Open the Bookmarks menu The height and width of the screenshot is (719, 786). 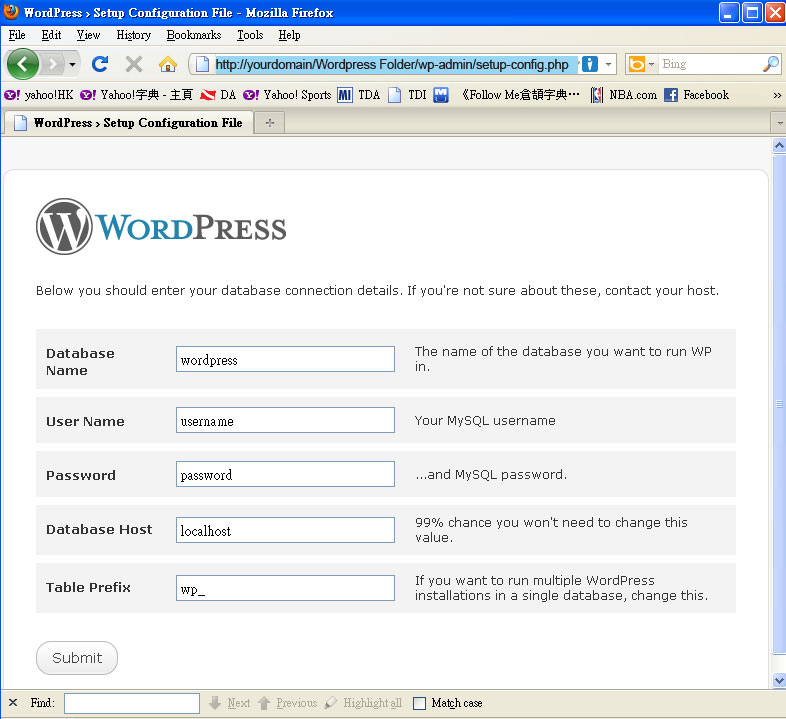[194, 35]
